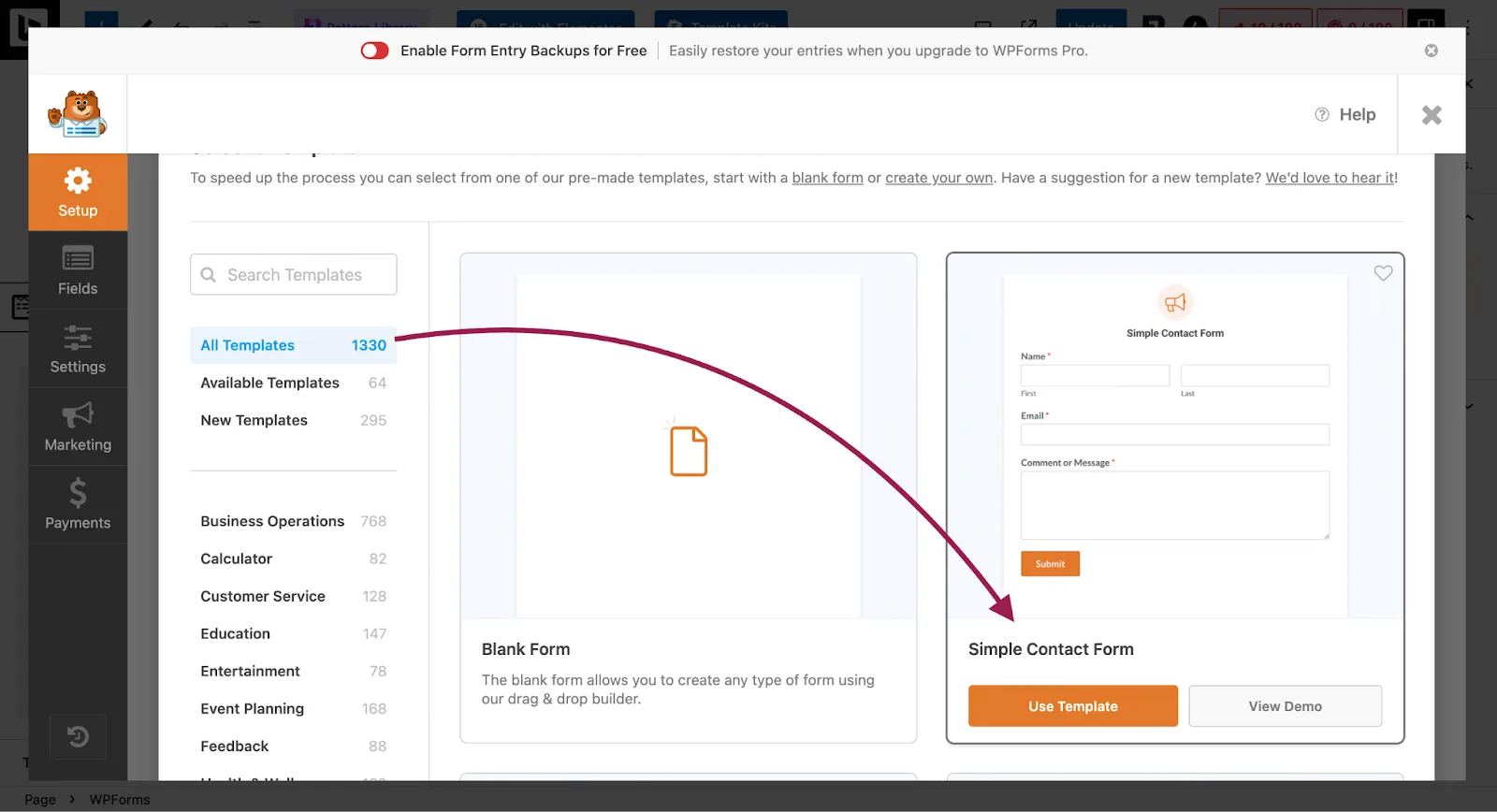Dismiss the entry backups notice
The width and height of the screenshot is (1497, 812).
(1432, 51)
